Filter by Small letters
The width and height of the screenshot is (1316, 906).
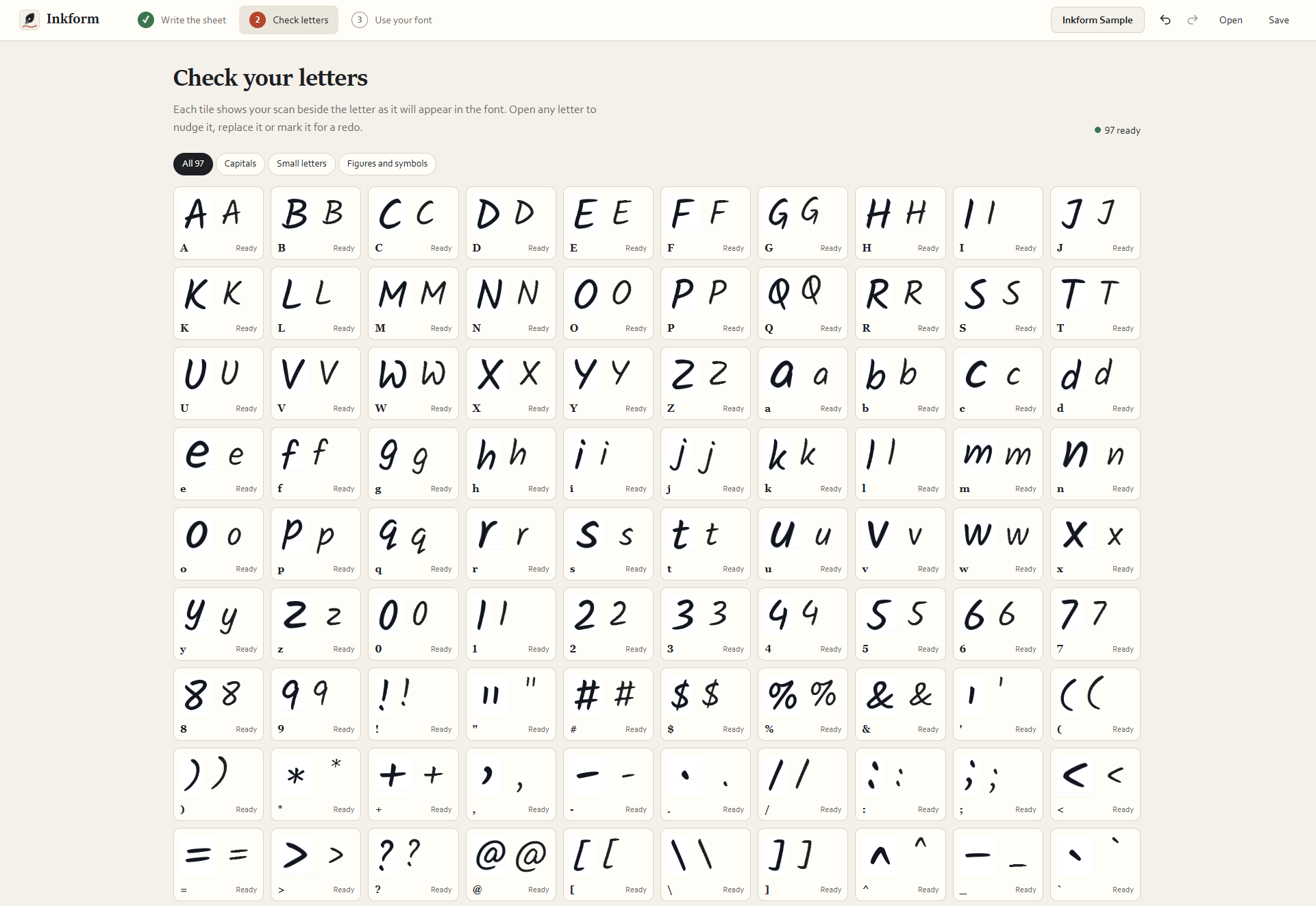(301, 164)
